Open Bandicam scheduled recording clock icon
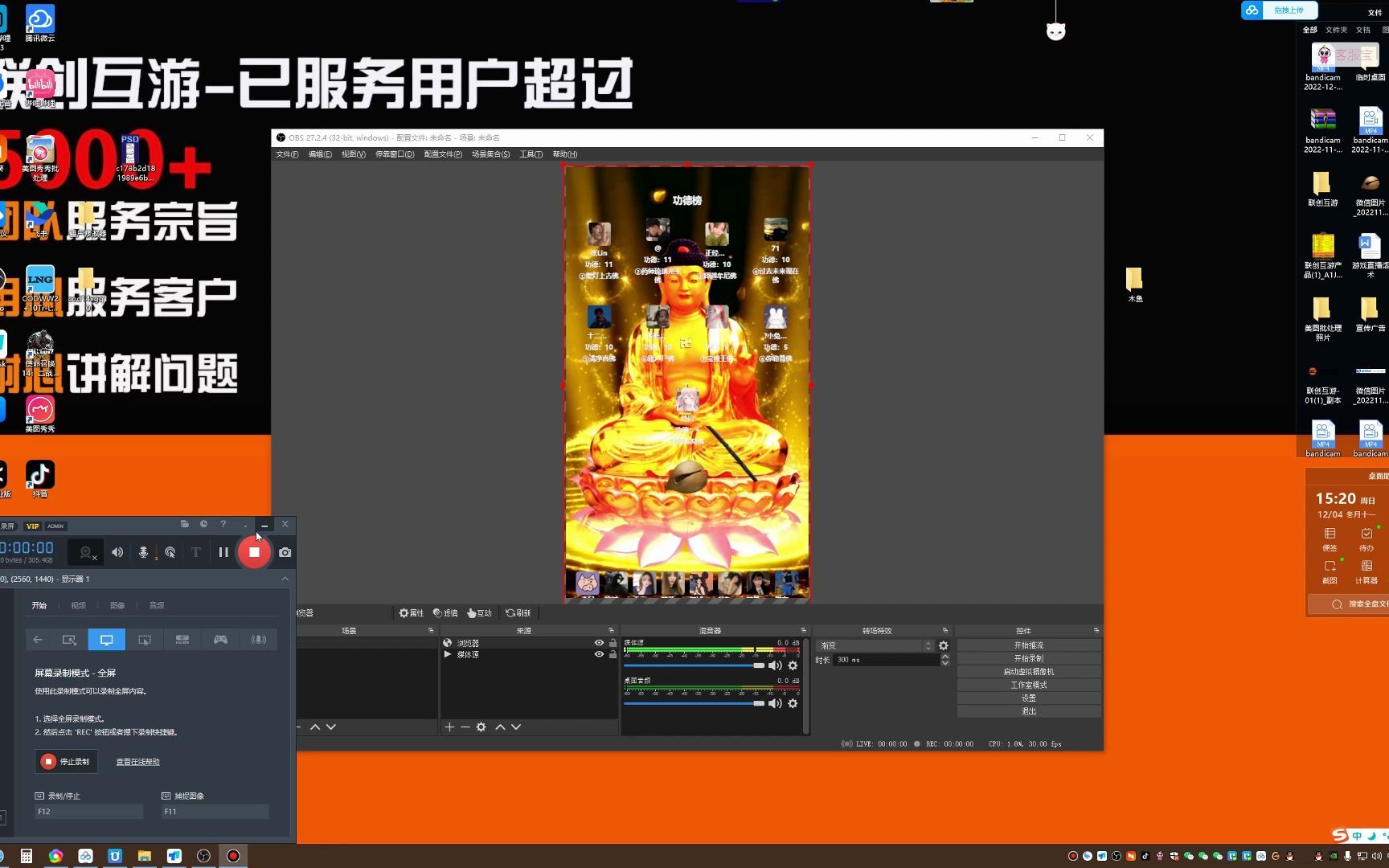 [x=203, y=524]
